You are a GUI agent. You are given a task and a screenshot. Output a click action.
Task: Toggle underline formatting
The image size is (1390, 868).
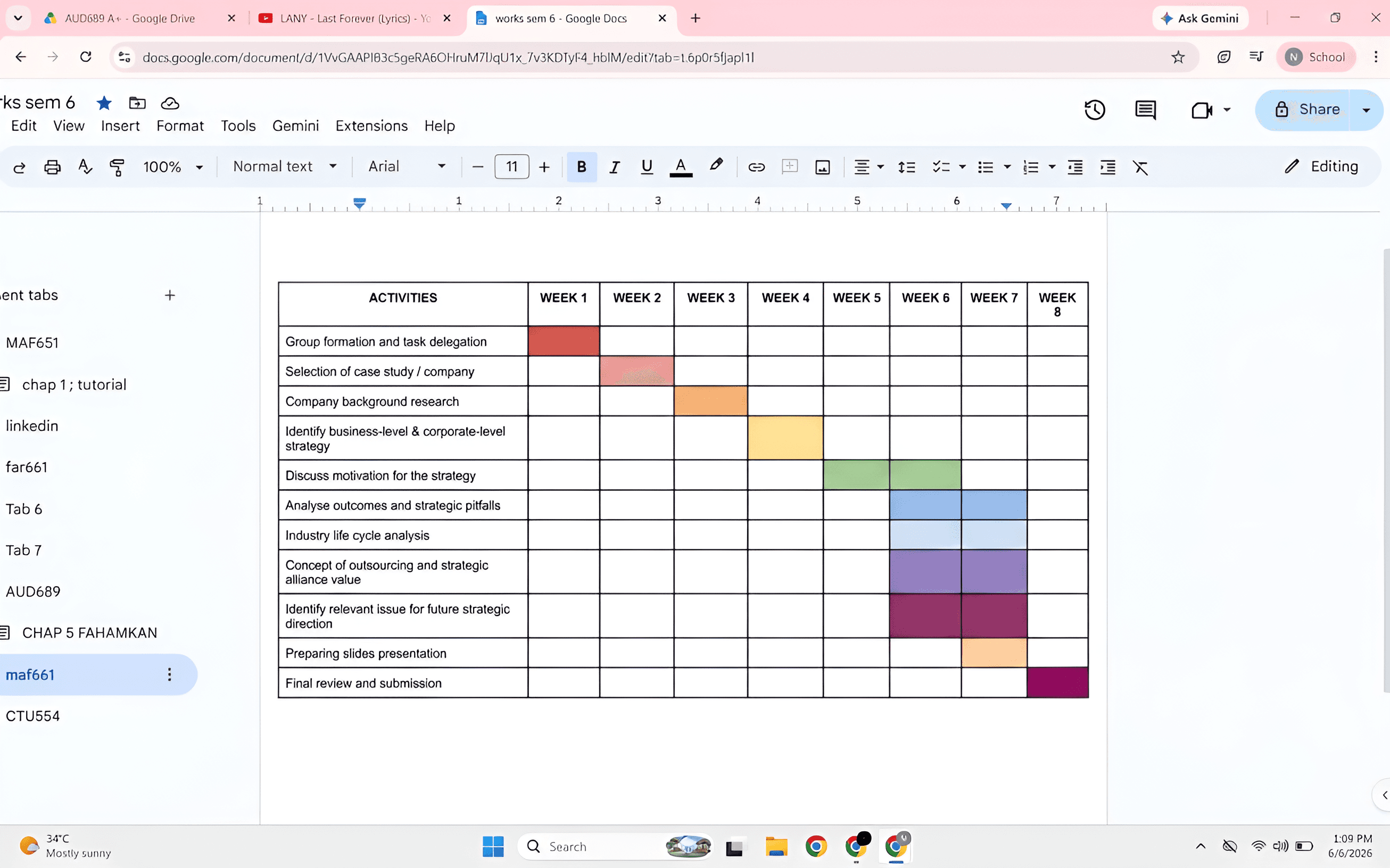pos(647,167)
